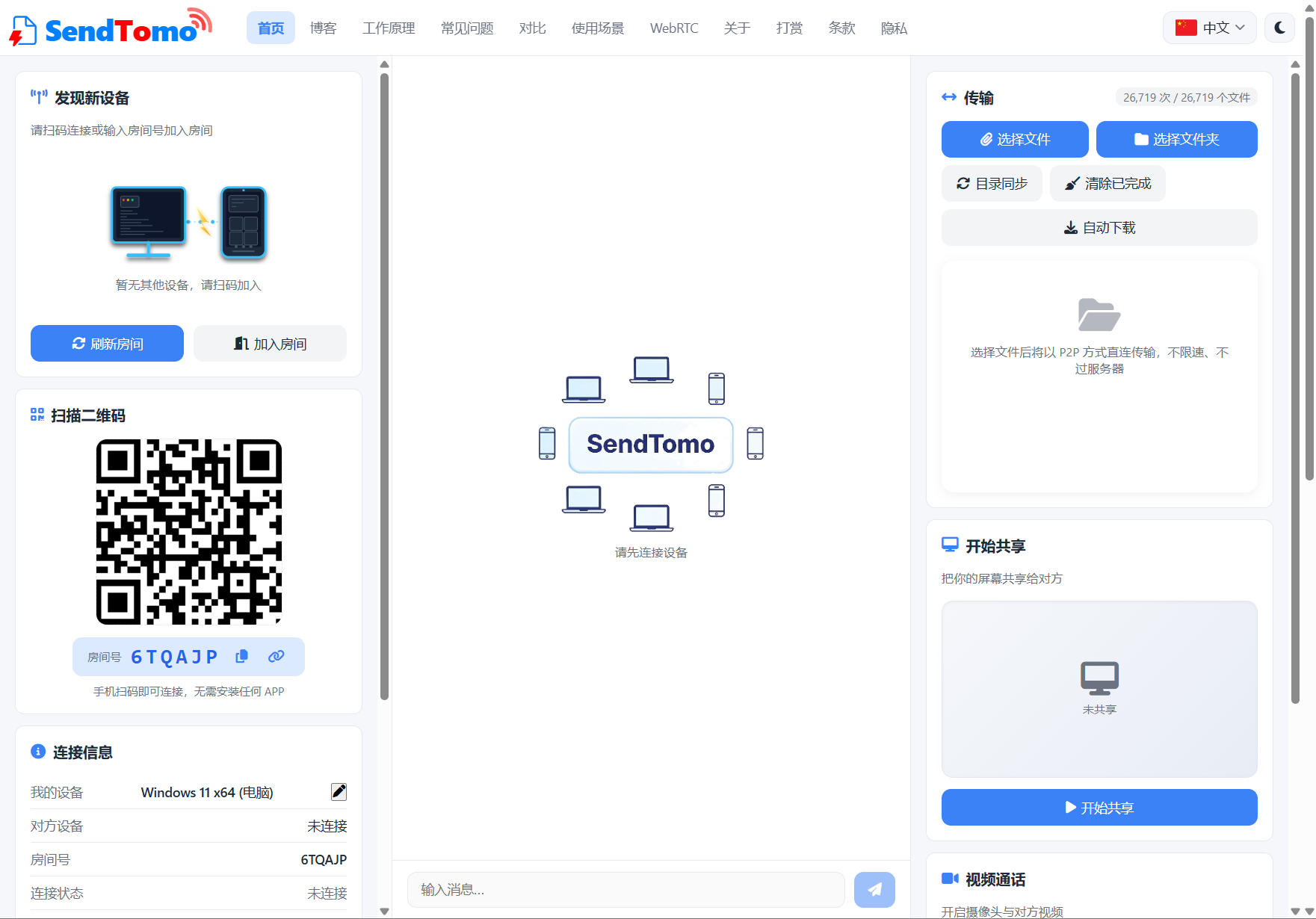Open the 关于 page
The width and height of the screenshot is (1316, 919).
(737, 28)
